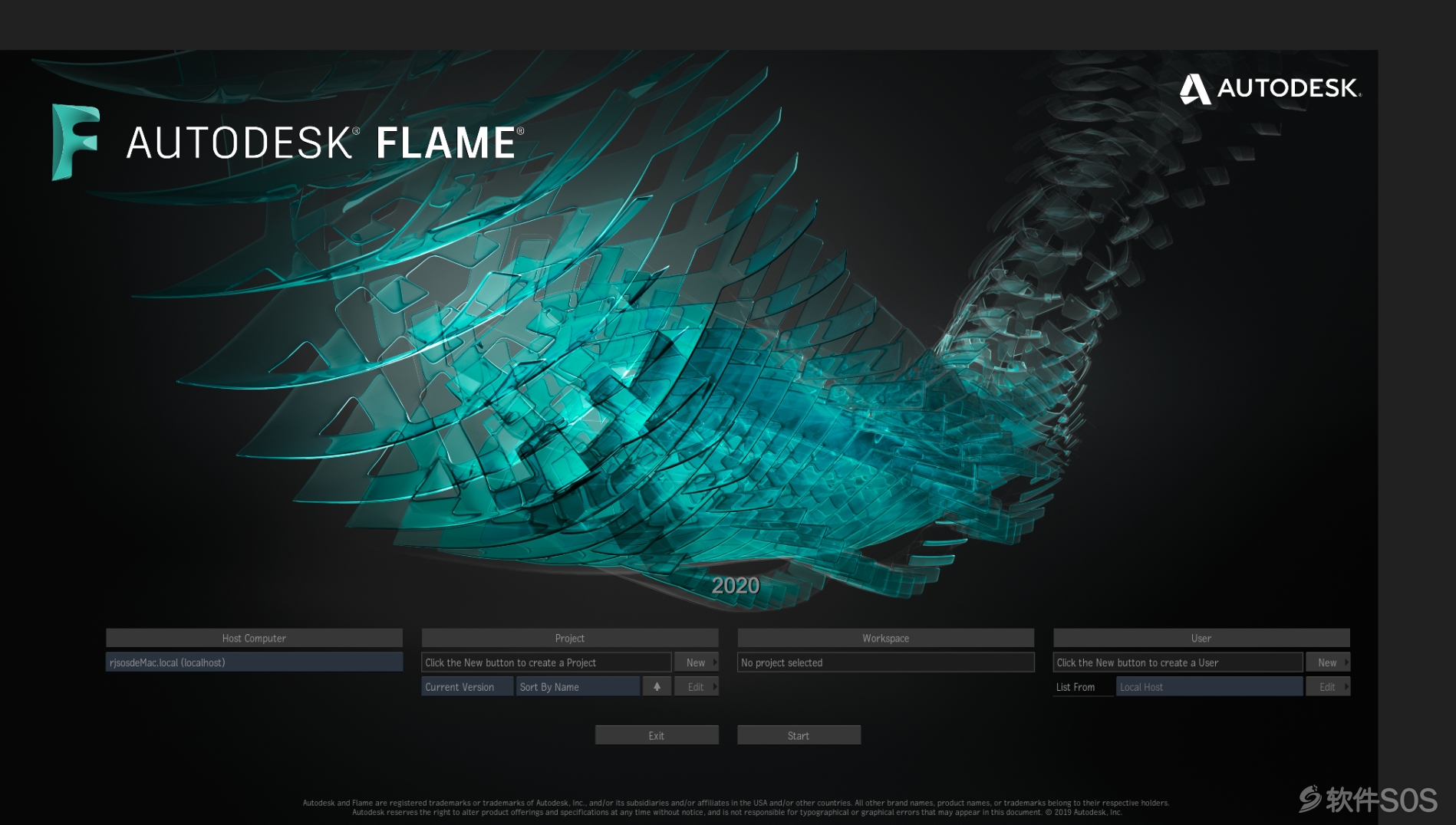
Task: Click the Host Computer header label
Action: [254, 638]
